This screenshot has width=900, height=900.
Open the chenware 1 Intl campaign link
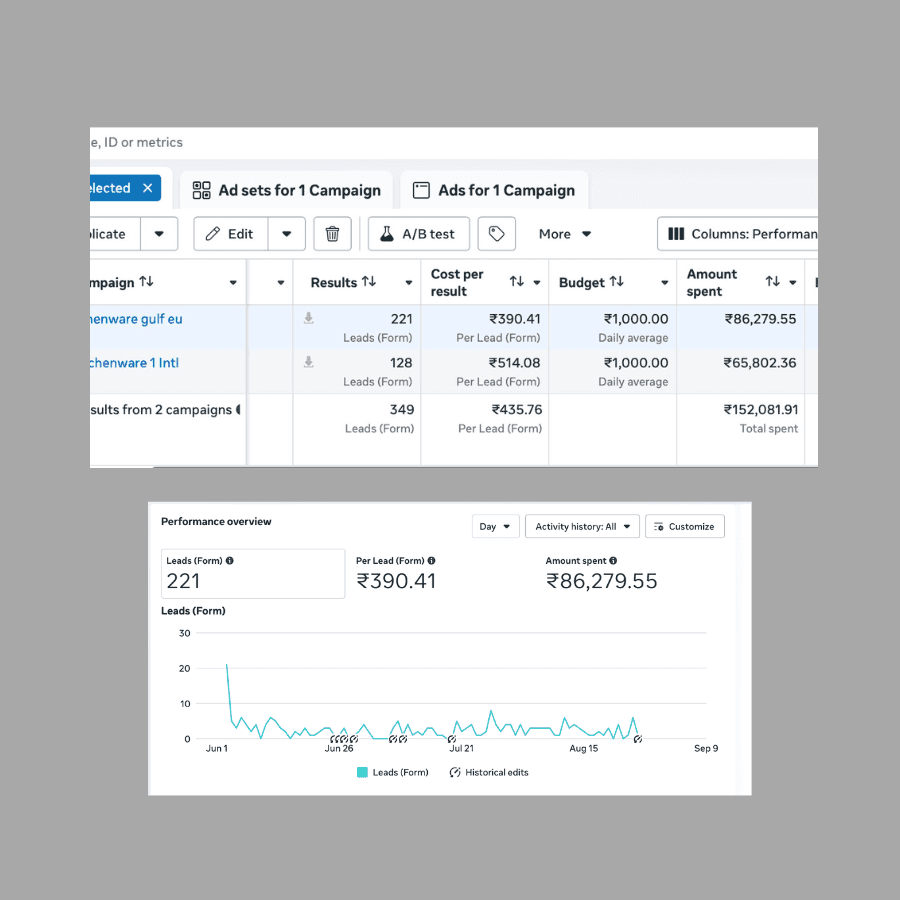[x=134, y=363]
